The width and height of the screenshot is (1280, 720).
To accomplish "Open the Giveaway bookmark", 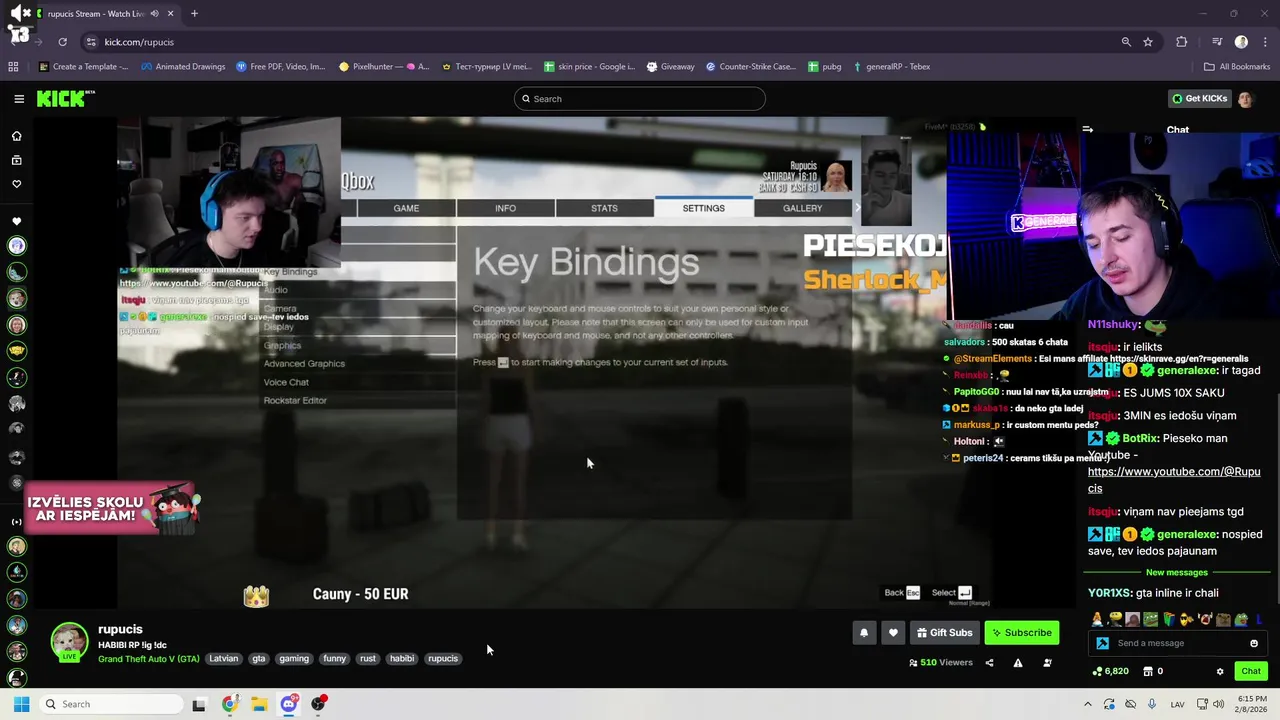I will tap(670, 67).
